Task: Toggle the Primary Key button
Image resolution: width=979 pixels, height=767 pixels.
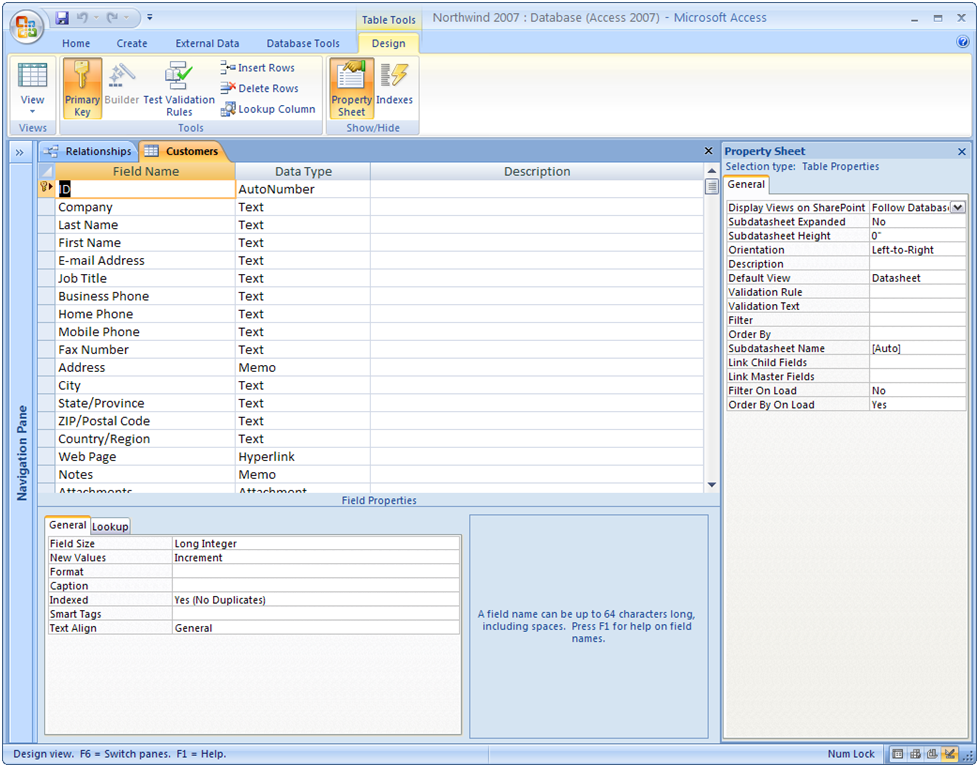Action: (82, 89)
